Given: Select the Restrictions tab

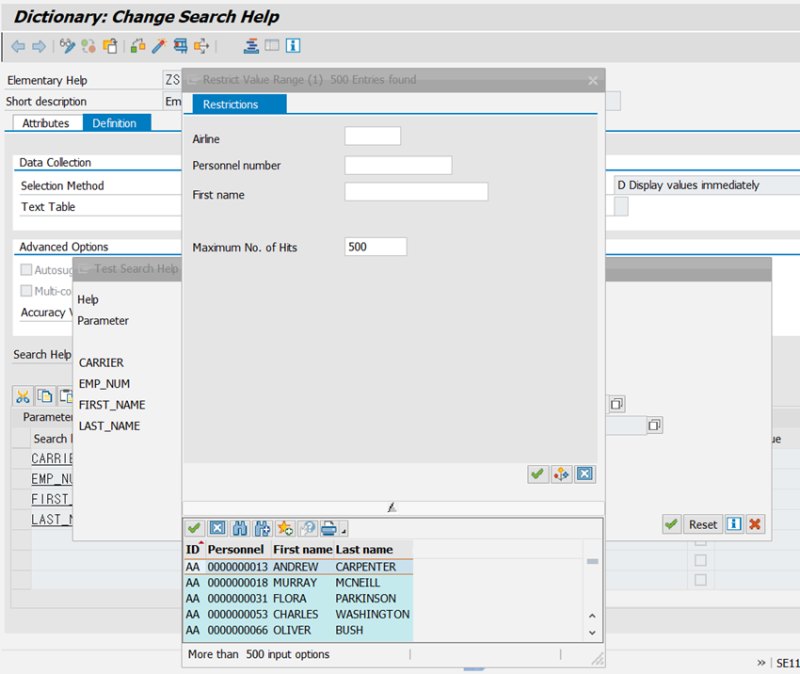Looking at the screenshot, I should (x=240, y=104).
